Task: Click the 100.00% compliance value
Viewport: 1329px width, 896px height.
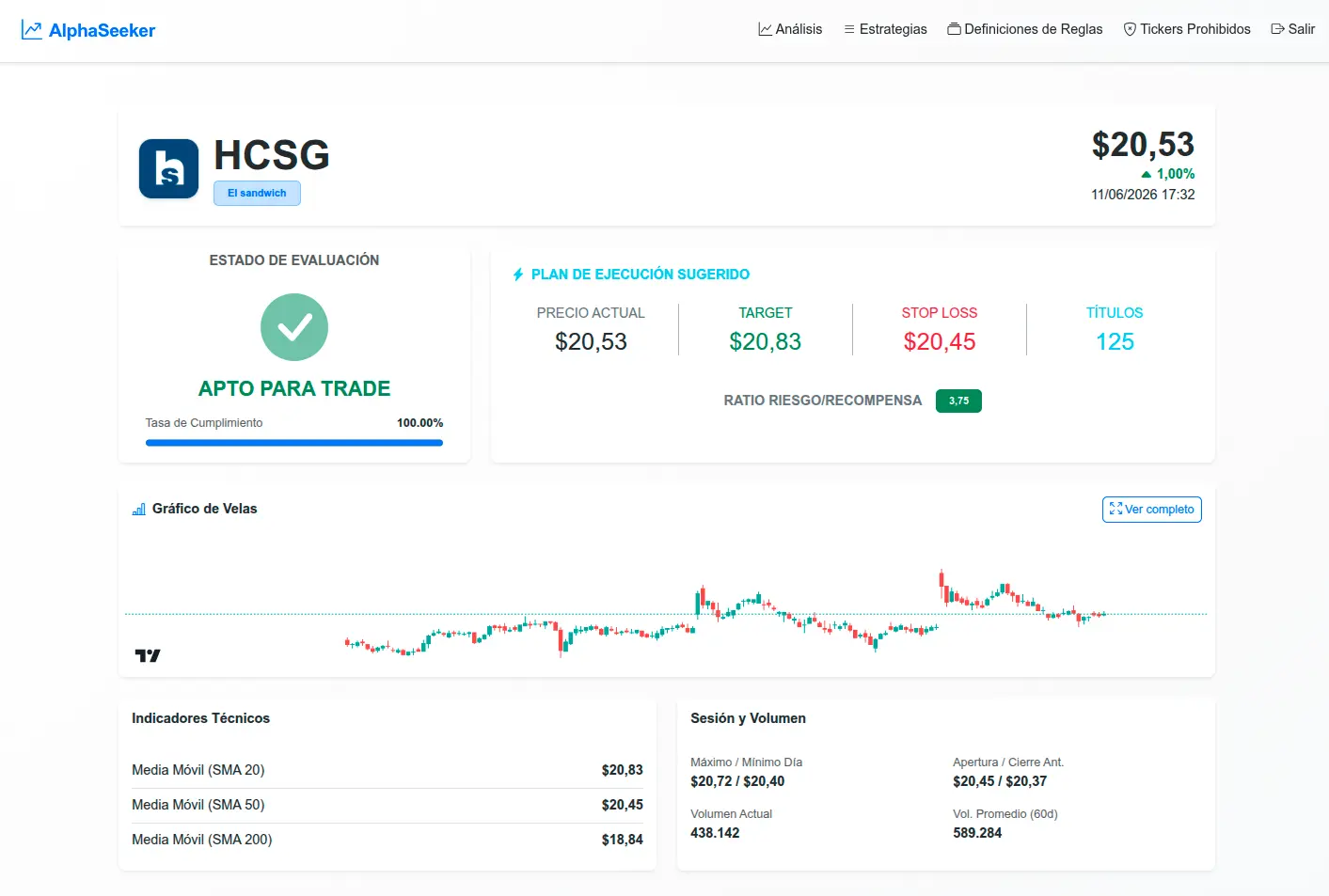Action: pyautogui.click(x=419, y=423)
